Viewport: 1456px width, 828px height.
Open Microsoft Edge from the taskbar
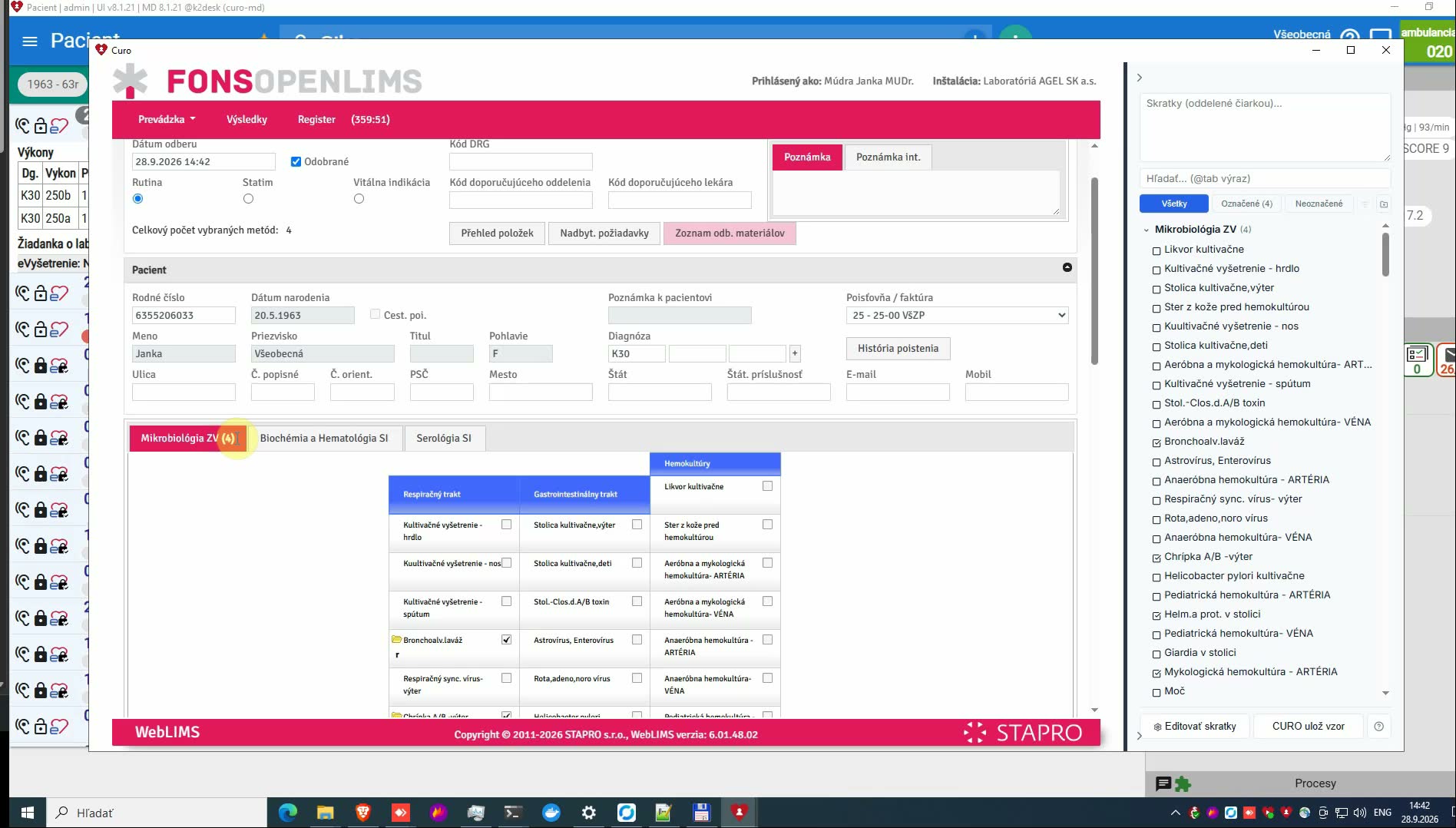tap(288, 813)
